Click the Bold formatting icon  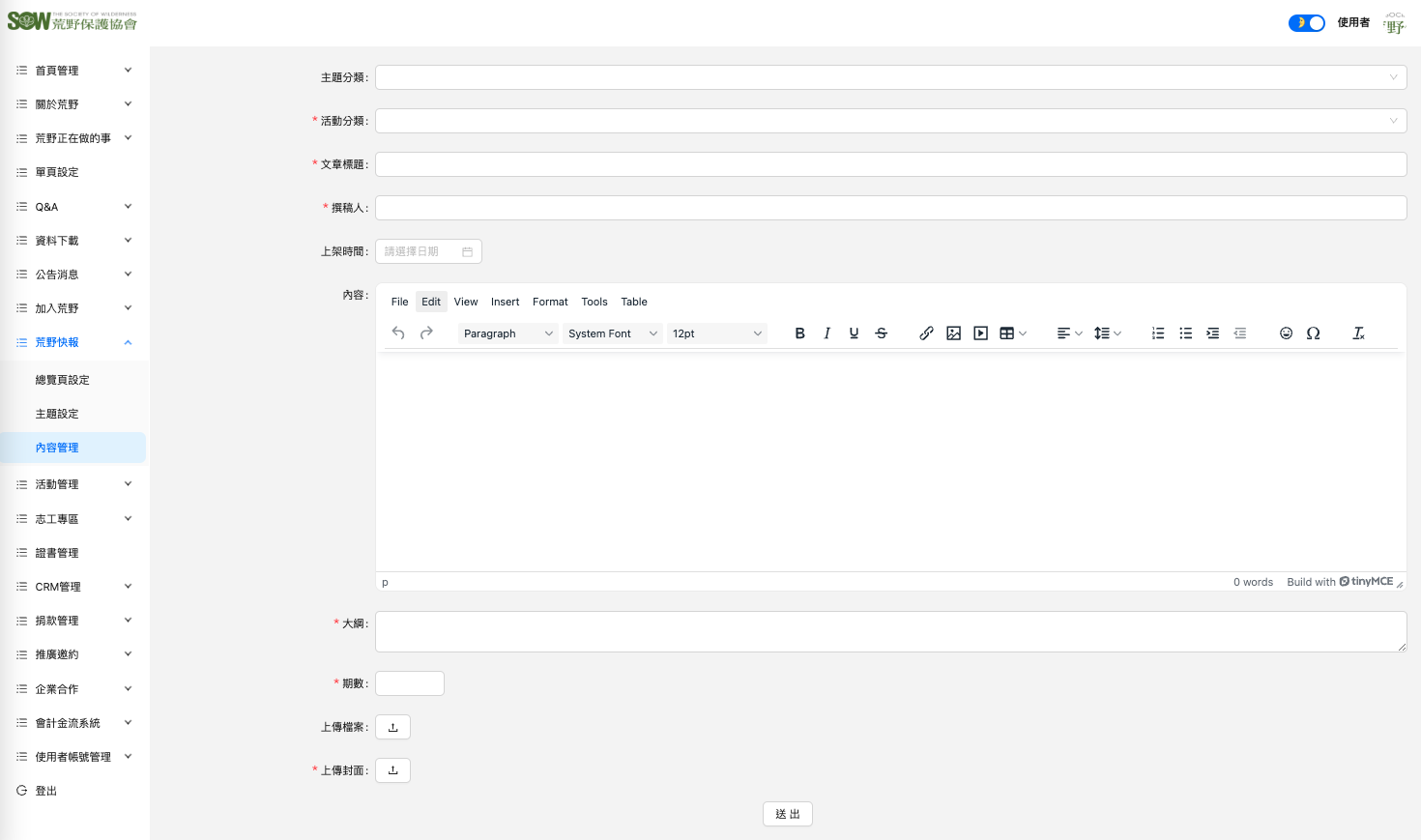799,333
